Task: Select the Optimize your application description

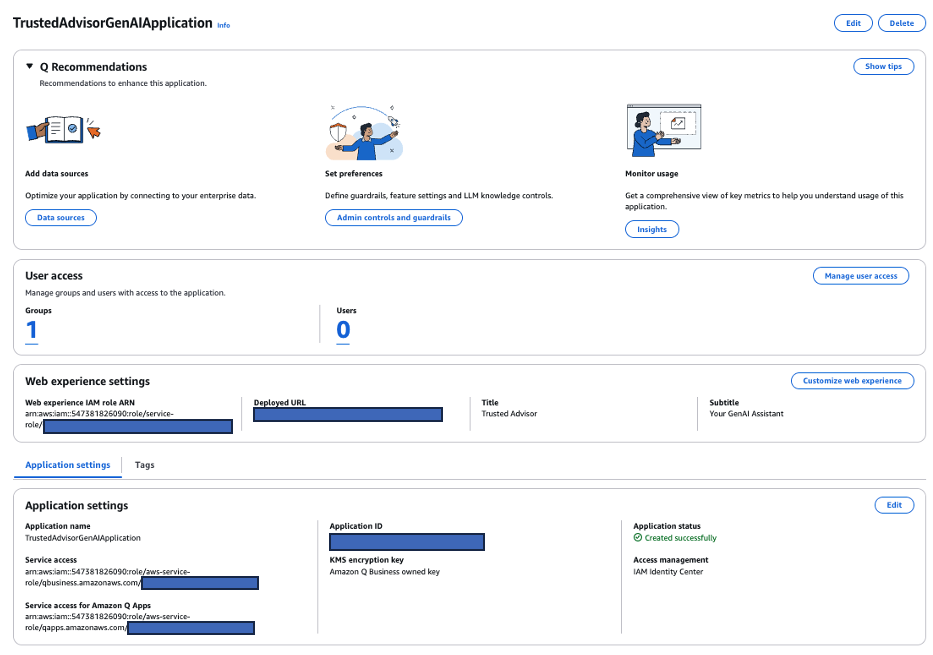Action: 140,196
